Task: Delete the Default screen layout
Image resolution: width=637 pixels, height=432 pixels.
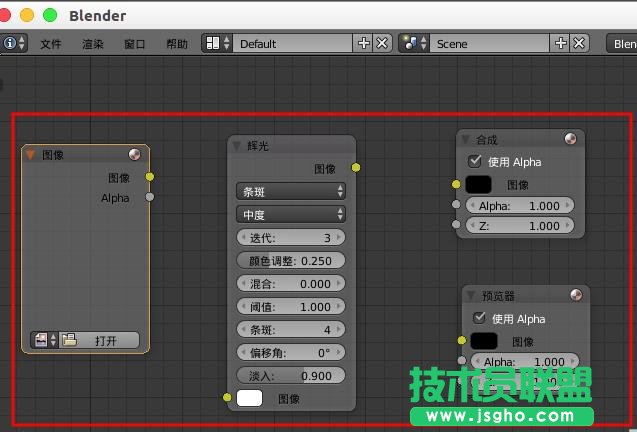Action: coord(382,43)
